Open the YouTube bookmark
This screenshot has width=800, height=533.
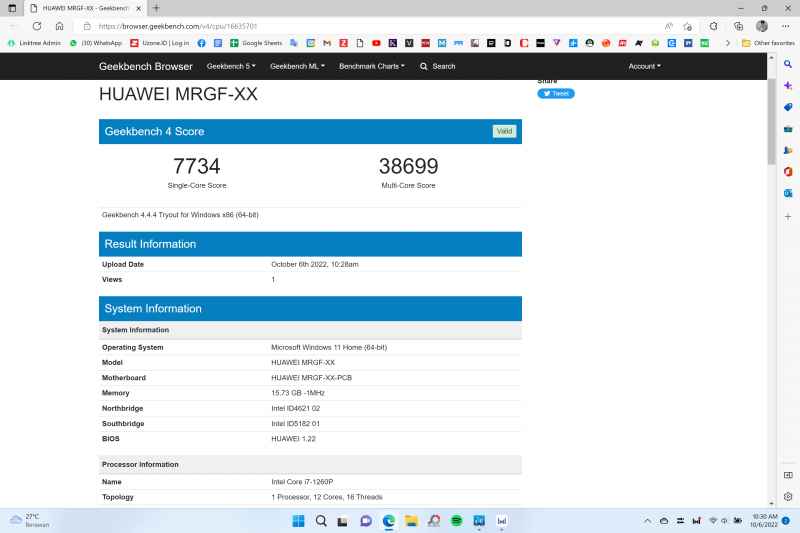point(376,43)
